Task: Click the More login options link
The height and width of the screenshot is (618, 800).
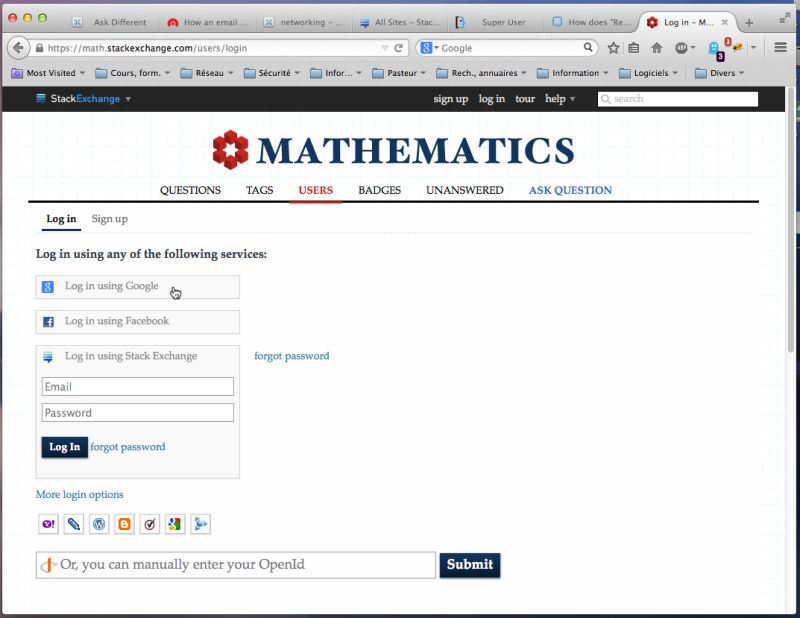Action: pyautogui.click(x=79, y=494)
